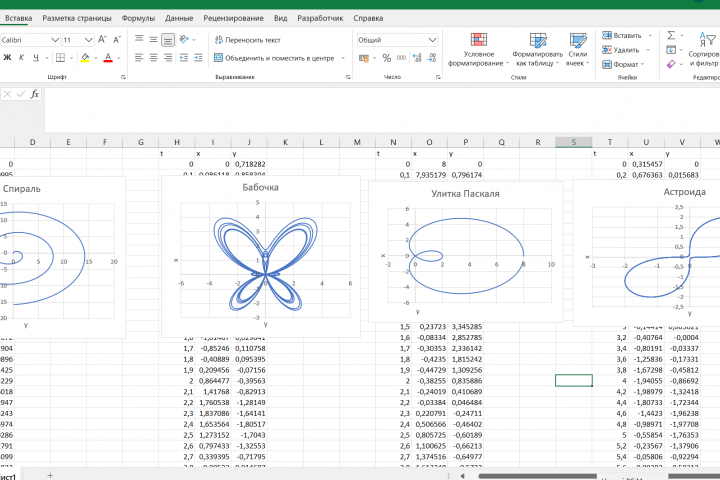Decrease font size with the small A icon

click(117, 40)
